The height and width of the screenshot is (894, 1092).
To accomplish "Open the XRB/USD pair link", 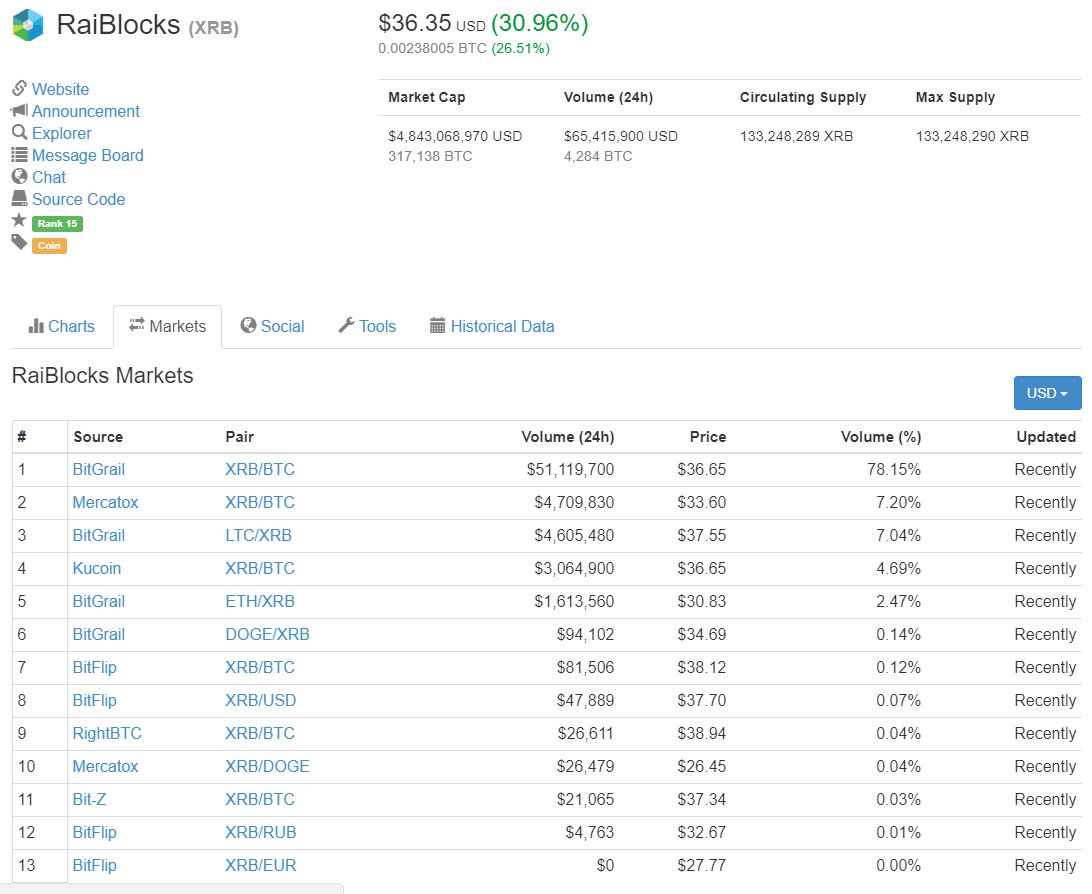I will pos(260,700).
